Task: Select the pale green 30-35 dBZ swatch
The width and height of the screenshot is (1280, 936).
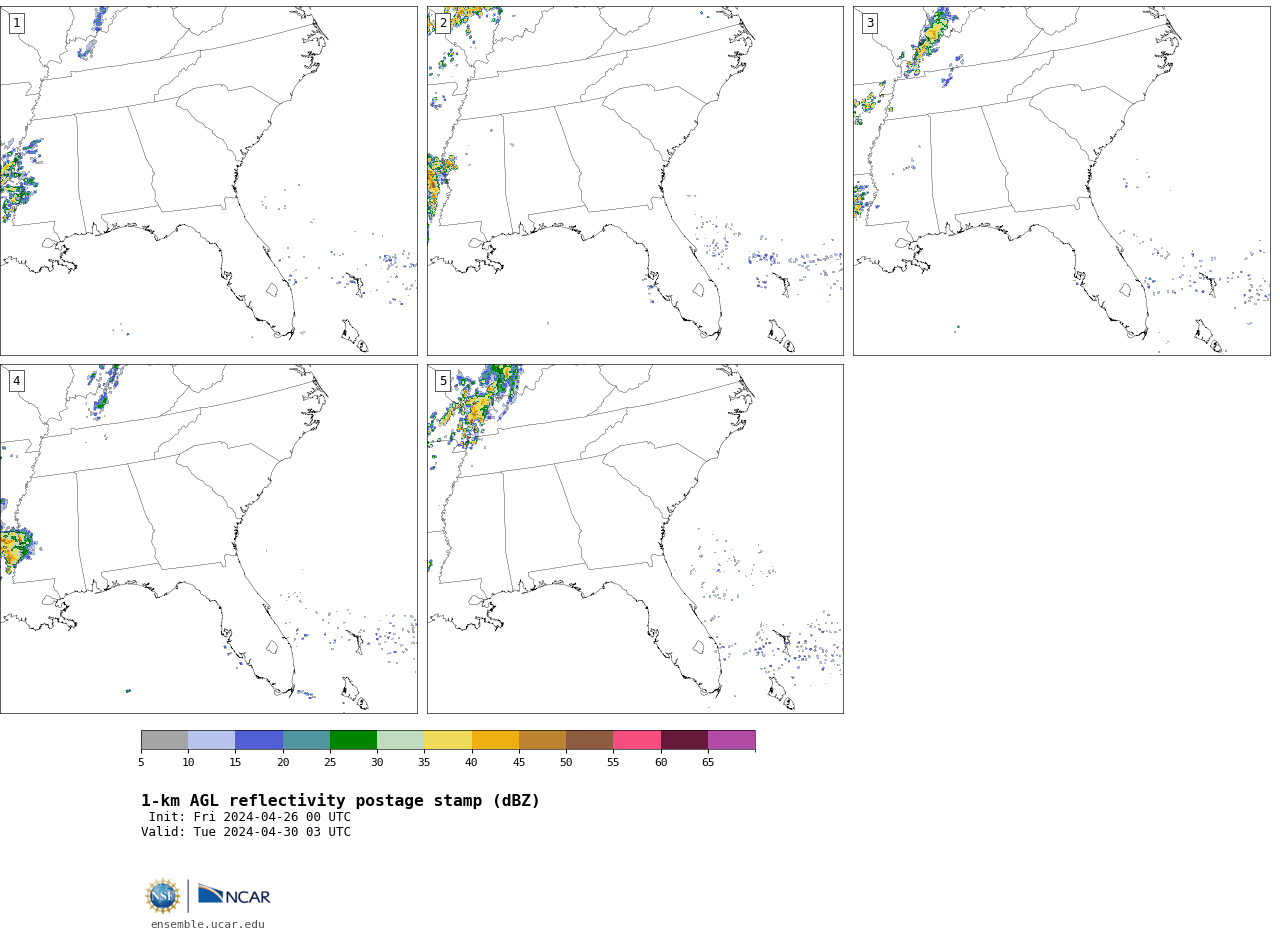Action: 400,740
